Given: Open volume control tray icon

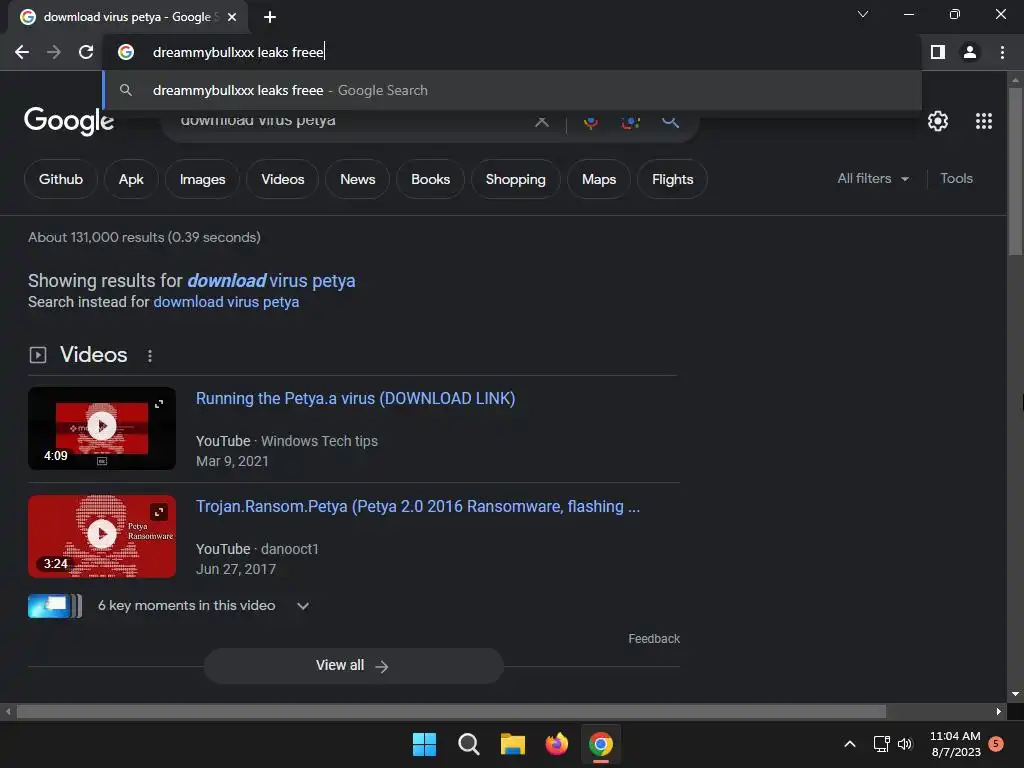Looking at the screenshot, I should click(x=904, y=744).
